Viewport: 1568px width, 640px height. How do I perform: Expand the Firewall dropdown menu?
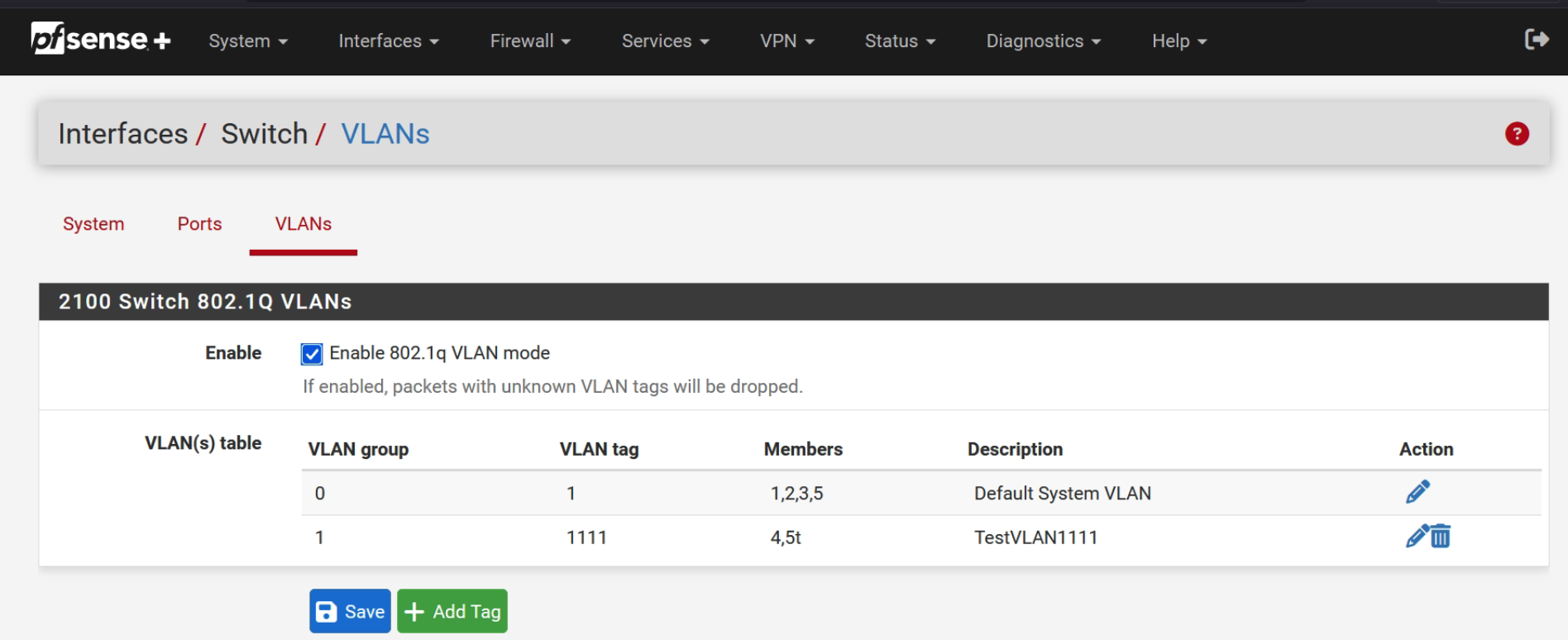529,41
